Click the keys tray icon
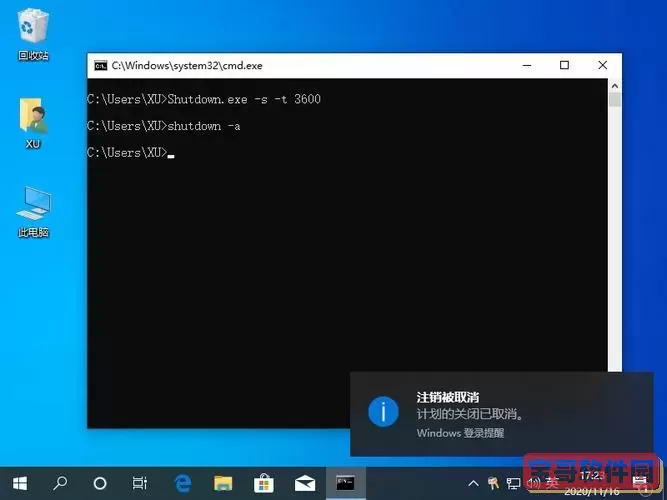667x500 pixels. point(493,483)
